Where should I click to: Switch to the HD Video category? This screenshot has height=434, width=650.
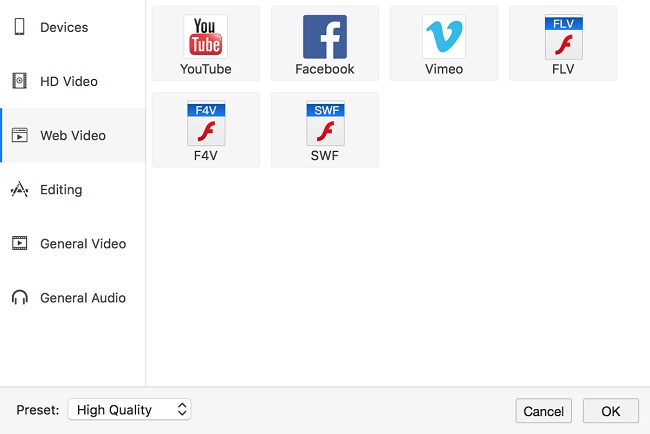coord(73,81)
